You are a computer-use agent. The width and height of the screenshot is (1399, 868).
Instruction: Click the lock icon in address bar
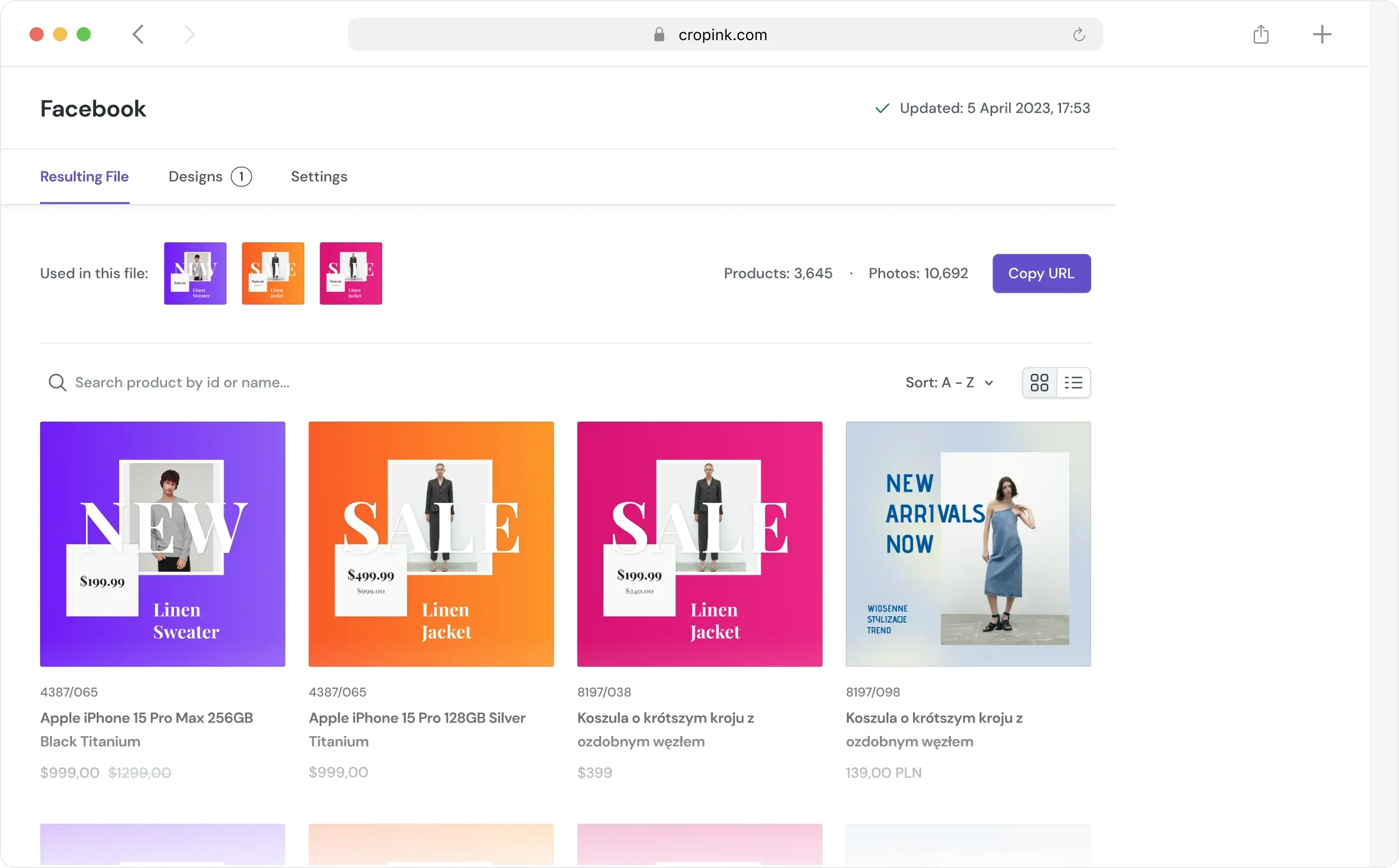pyautogui.click(x=659, y=35)
